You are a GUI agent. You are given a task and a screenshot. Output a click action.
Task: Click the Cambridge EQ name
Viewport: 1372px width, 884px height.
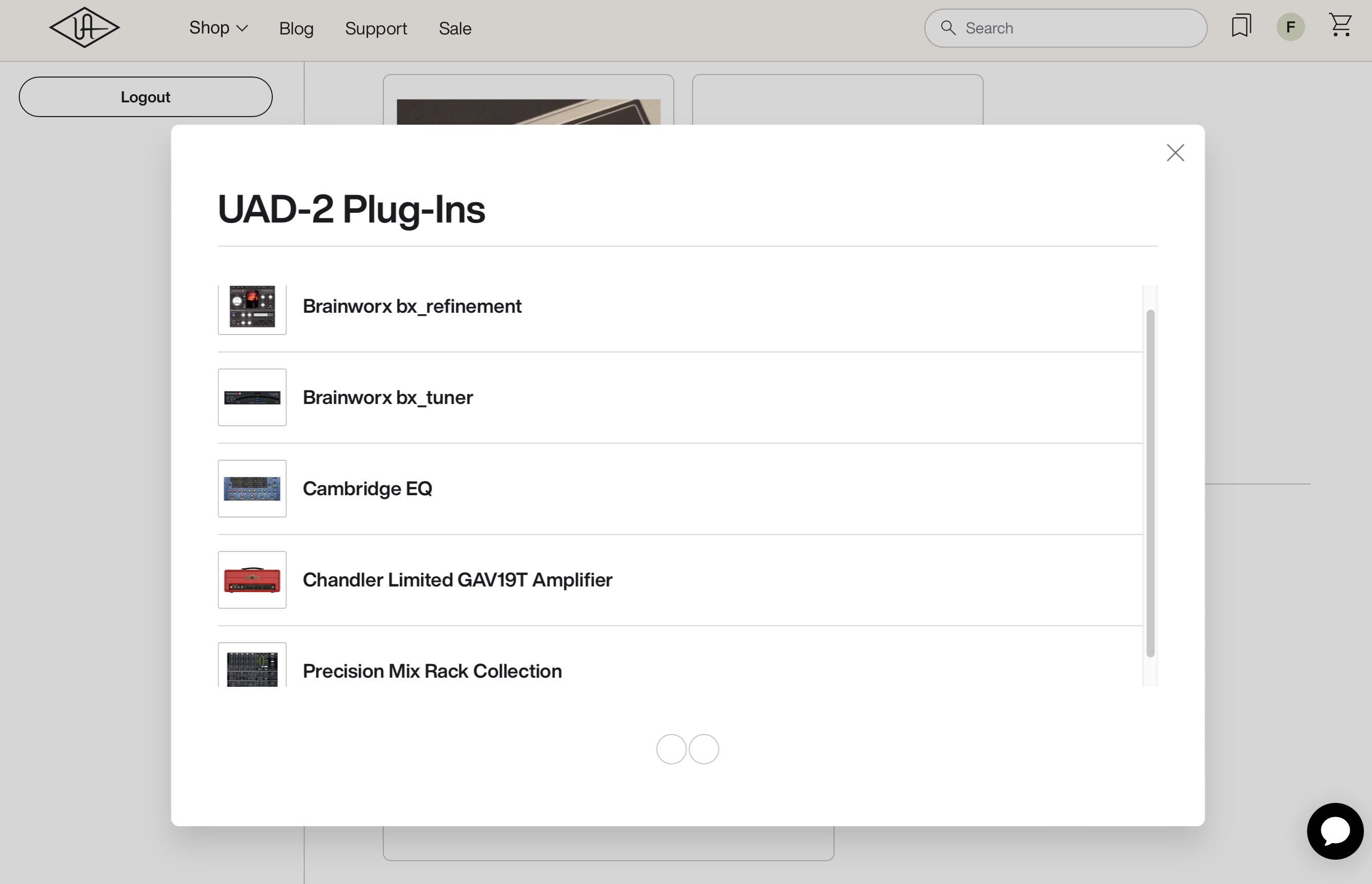(368, 489)
